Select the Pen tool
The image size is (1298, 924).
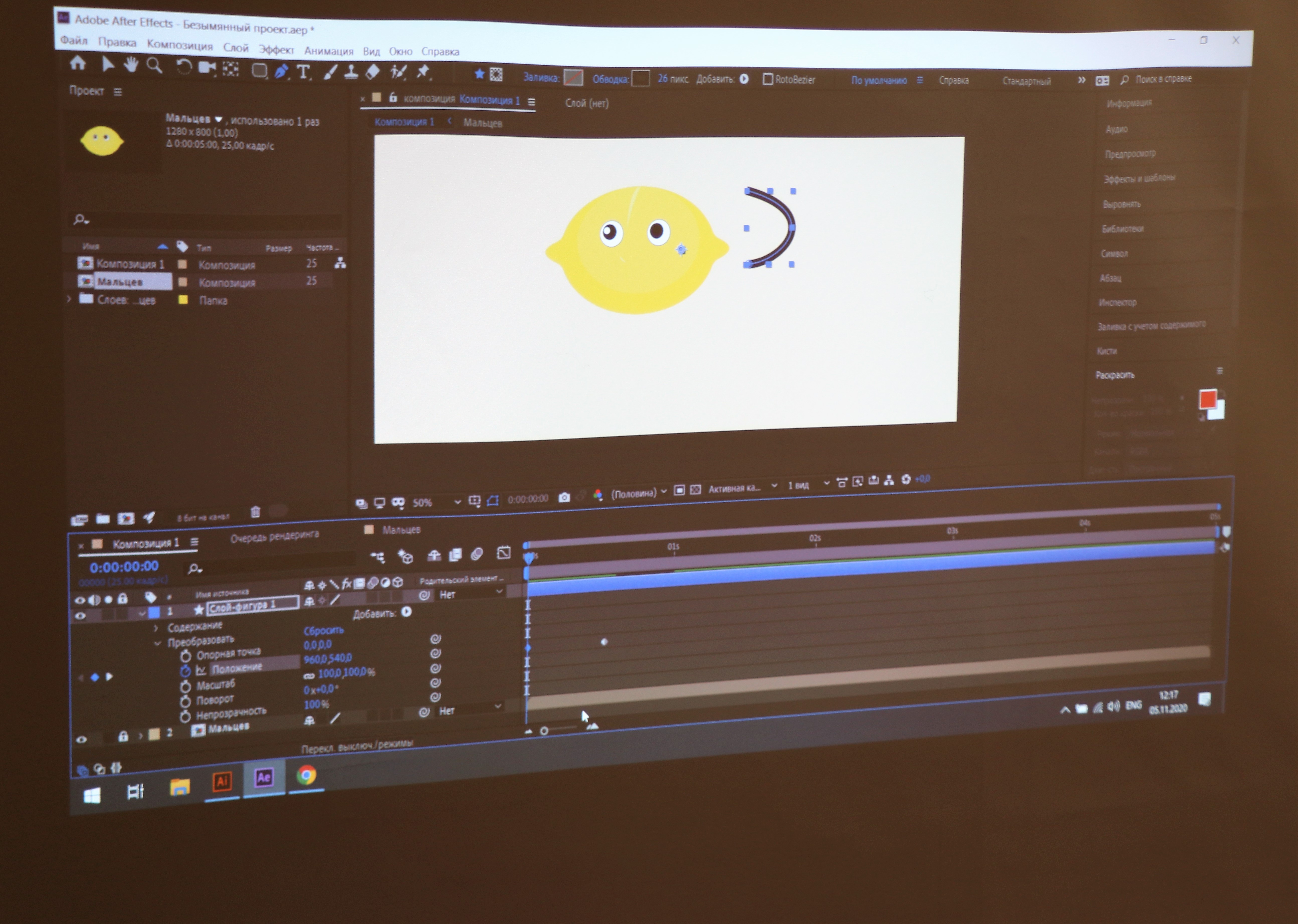pos(281,71)
